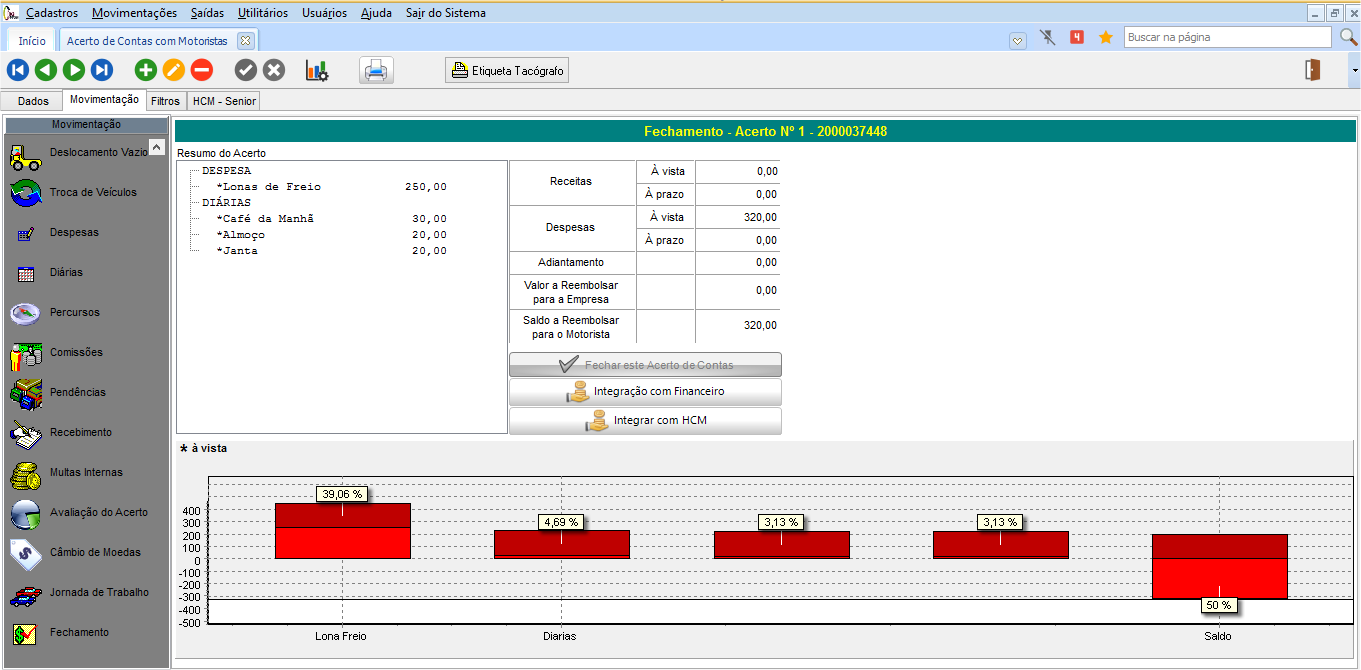This screenshot has width=1361, height=670.
Task: Click the exit door icon
Action: point(1313,70)
